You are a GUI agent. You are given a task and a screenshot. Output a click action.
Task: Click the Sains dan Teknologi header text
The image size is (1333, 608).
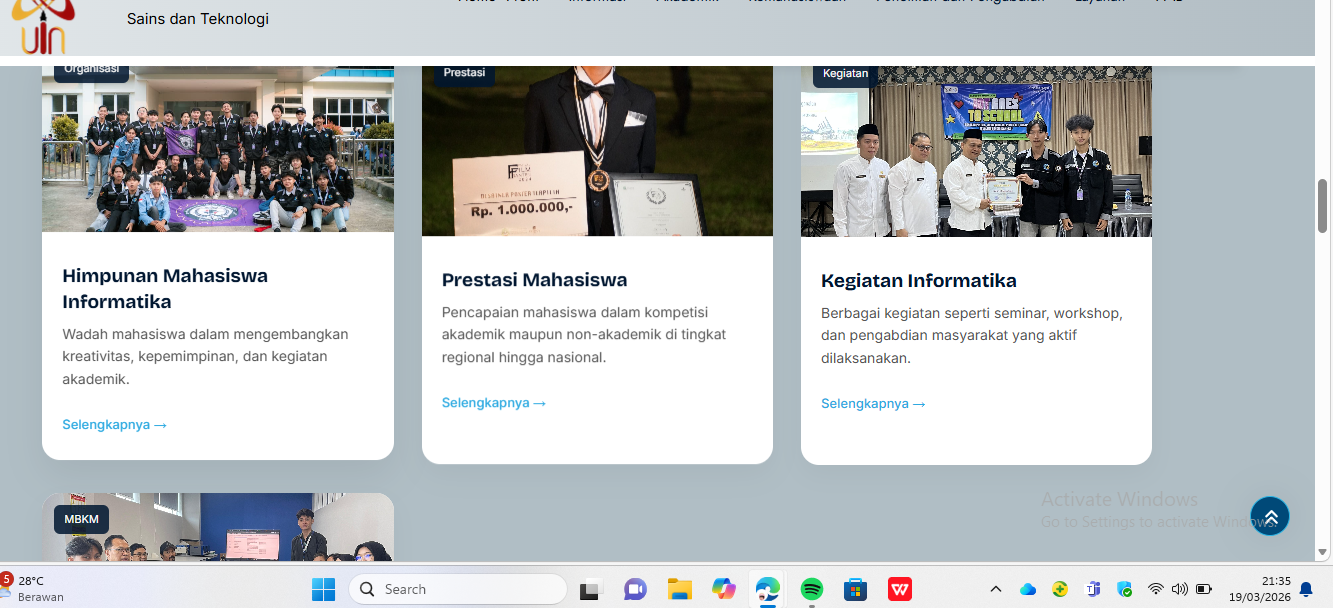click(198, 18)
